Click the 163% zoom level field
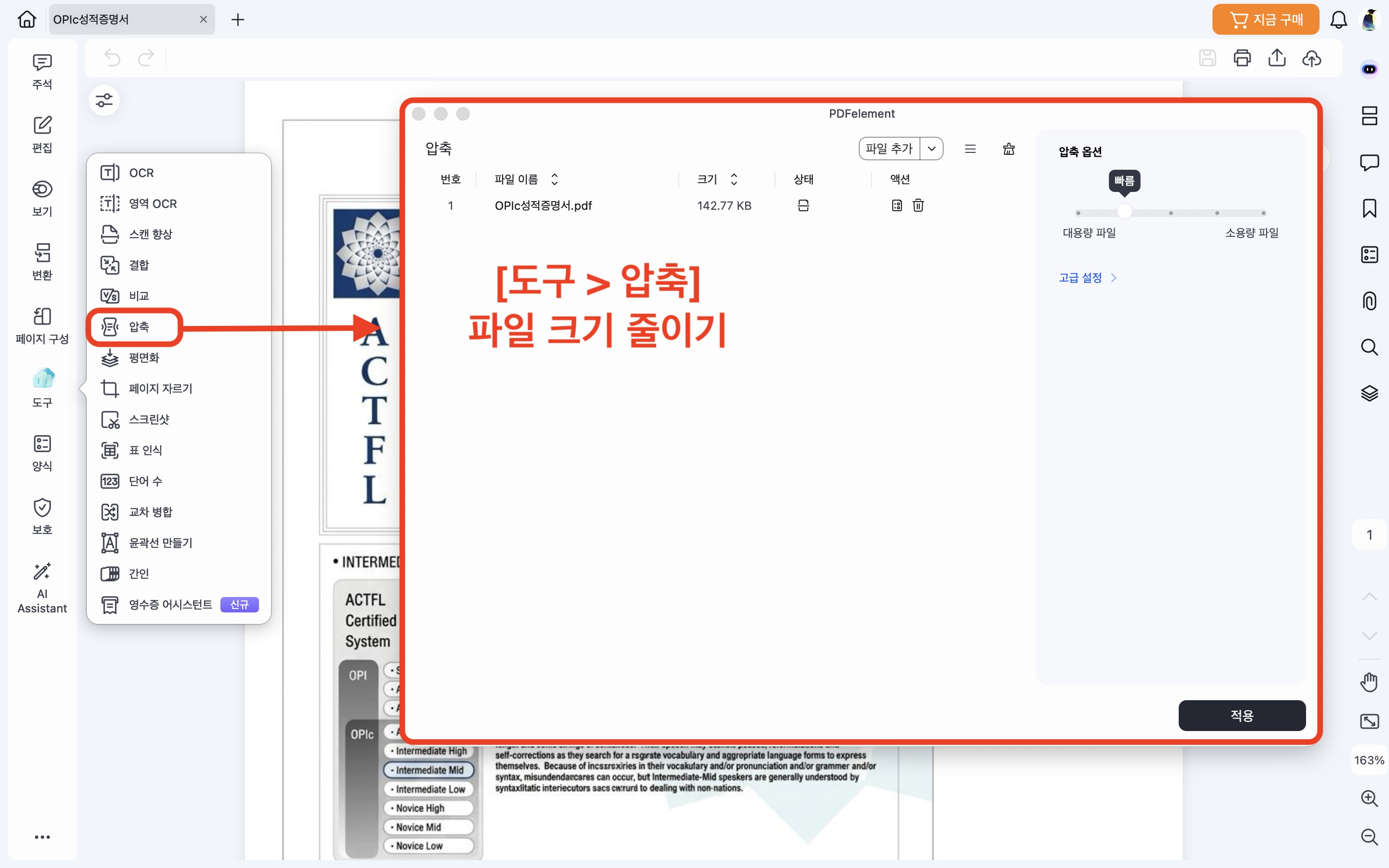Viewport: 1389px width, 868px height. click(1370, 760)
